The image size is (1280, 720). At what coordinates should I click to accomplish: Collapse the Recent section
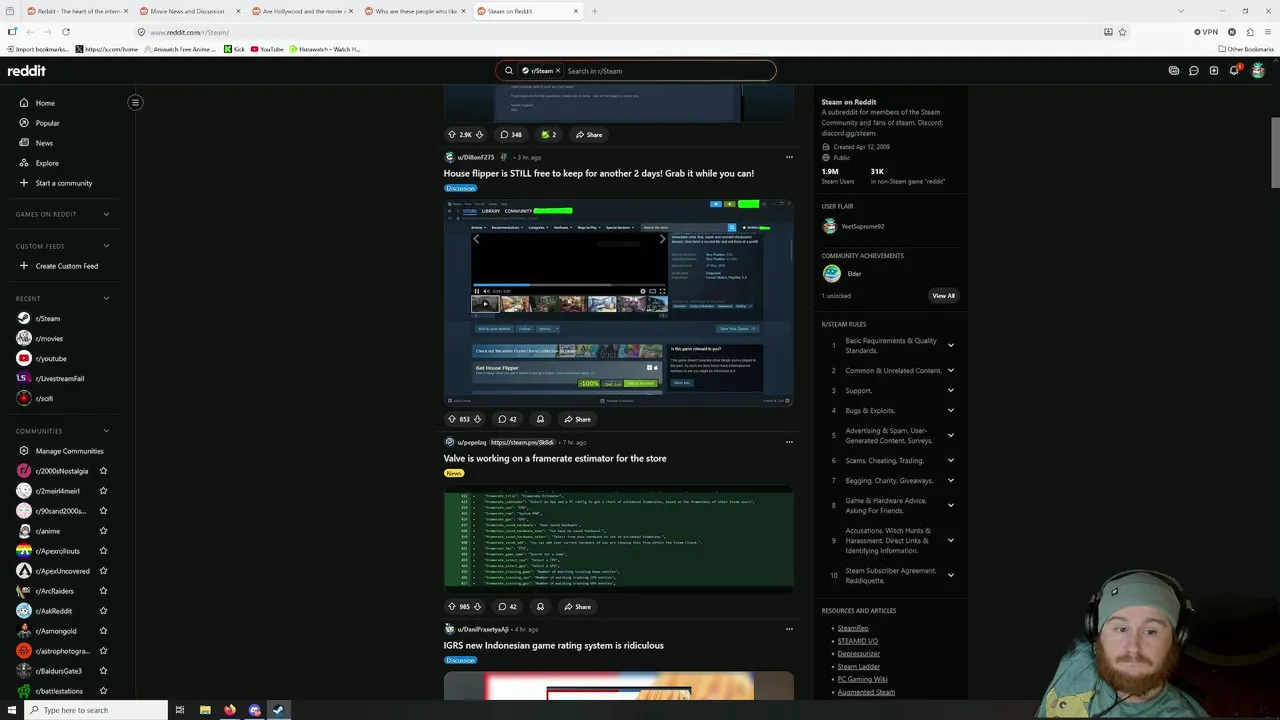coord(106,298)
